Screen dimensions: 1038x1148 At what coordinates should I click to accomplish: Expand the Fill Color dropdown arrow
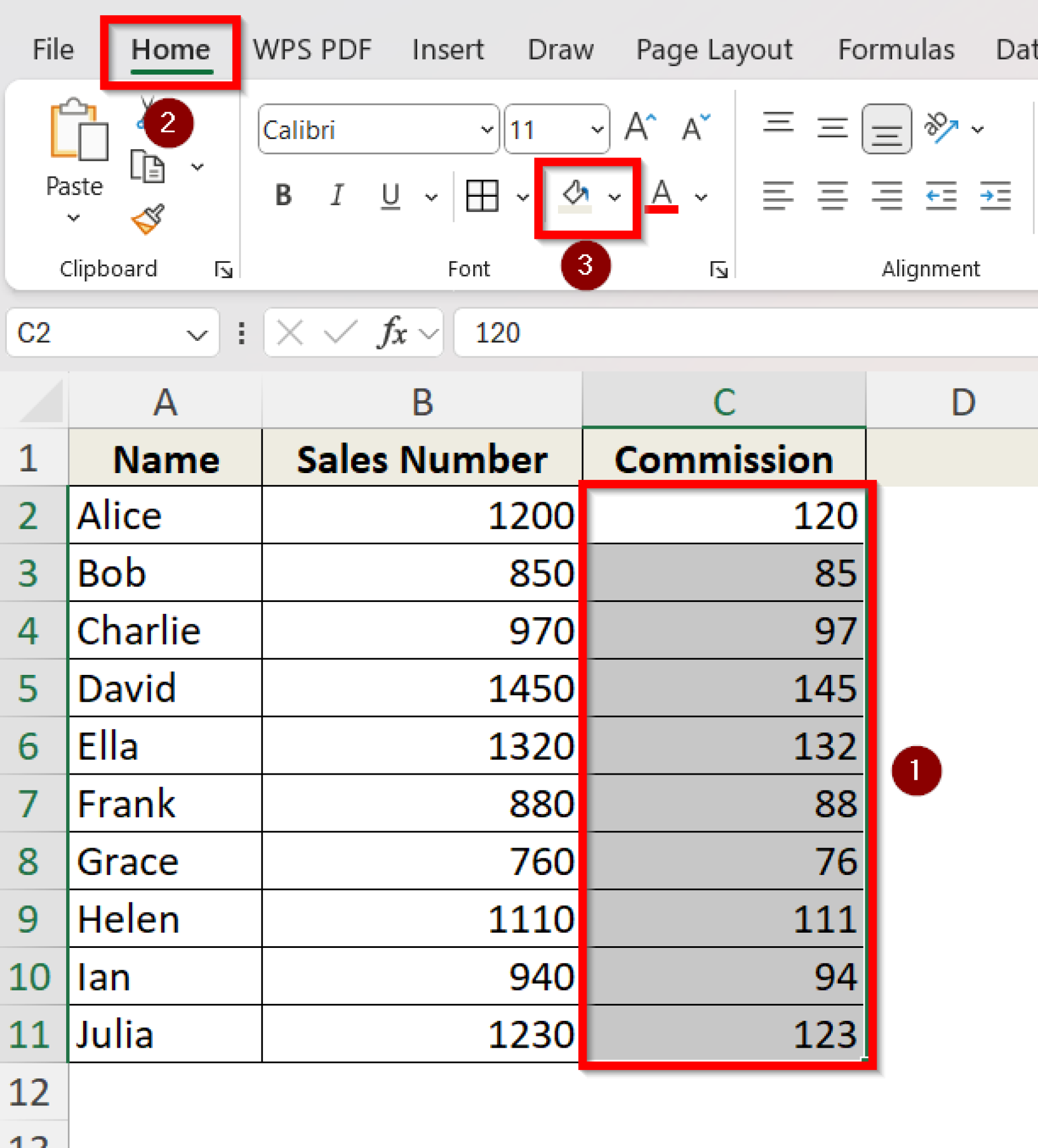click(615, 198)
